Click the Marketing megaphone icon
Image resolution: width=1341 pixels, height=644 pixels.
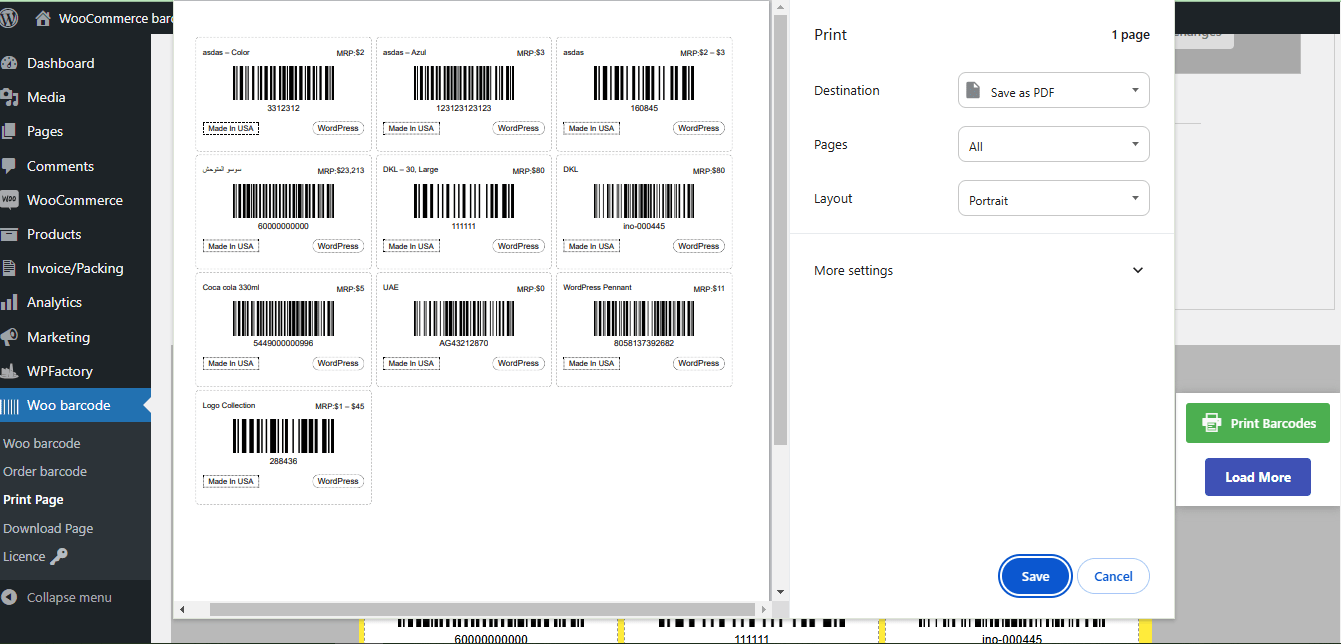10,337
